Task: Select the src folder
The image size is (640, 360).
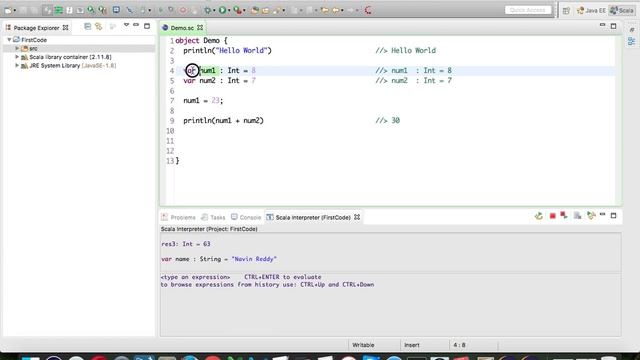Action: click(33, 49)
